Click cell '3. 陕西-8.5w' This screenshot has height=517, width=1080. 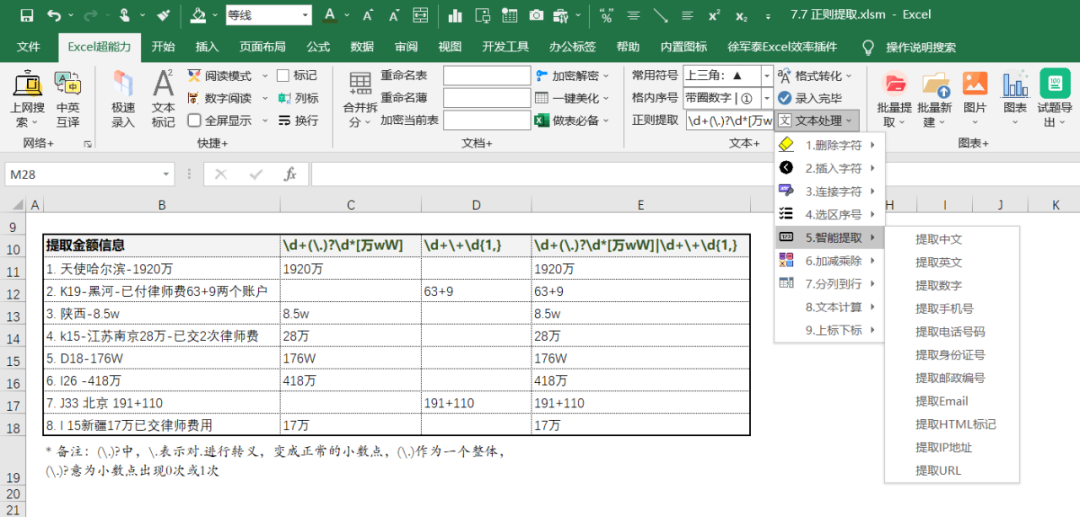(162, 314)
